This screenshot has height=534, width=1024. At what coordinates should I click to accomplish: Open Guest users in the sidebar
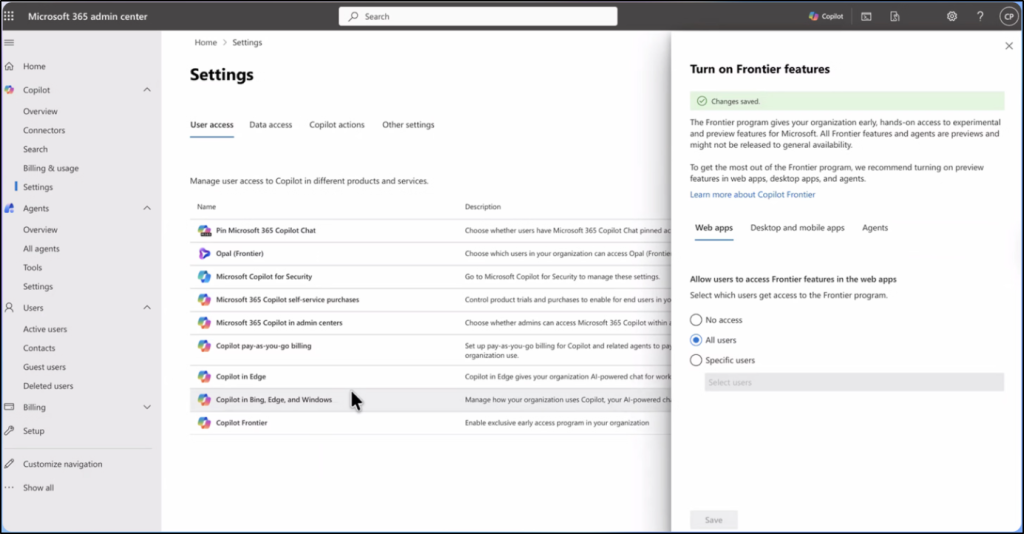(x=44, y=367)
